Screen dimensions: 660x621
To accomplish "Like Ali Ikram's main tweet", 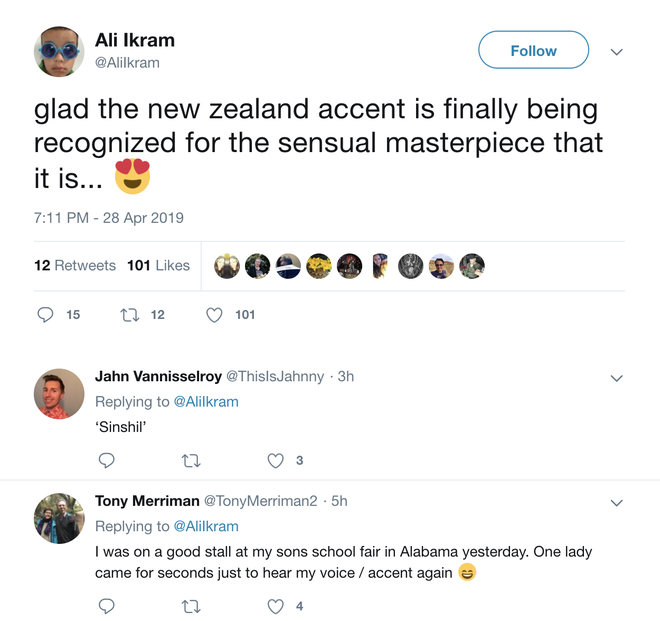I will (214, 315).
